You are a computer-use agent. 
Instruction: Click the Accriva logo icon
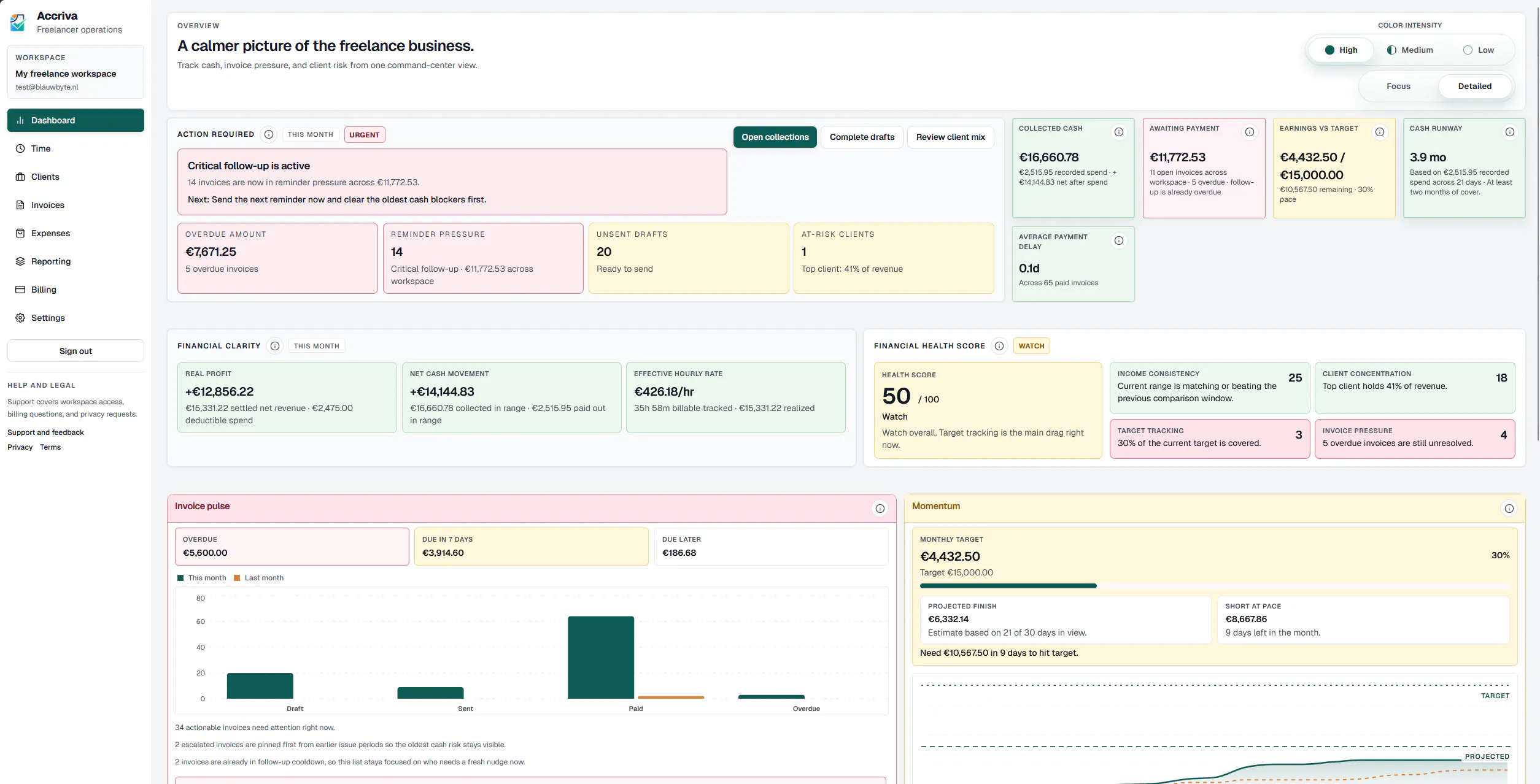pos(18,22)
